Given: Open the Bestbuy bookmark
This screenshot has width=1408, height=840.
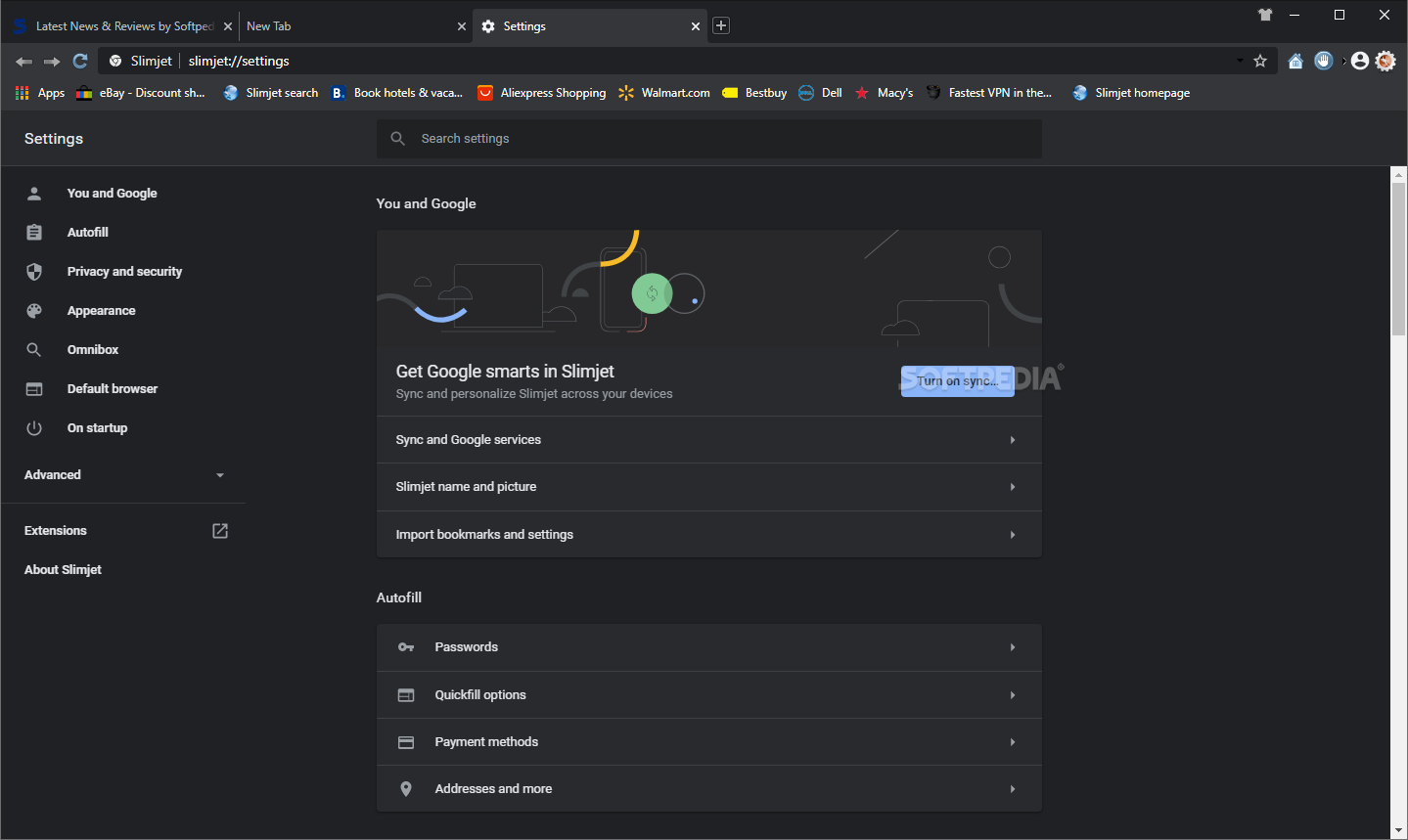Looking at the screenshot, I should click(754, 93).
